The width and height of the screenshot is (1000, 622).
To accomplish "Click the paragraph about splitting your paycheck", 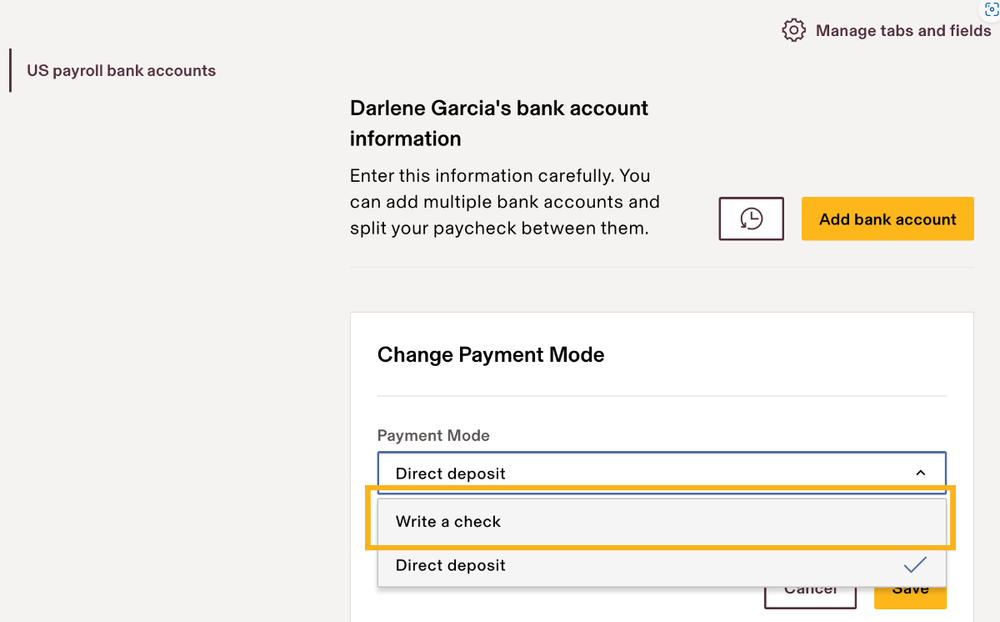I will pos(504,202).
